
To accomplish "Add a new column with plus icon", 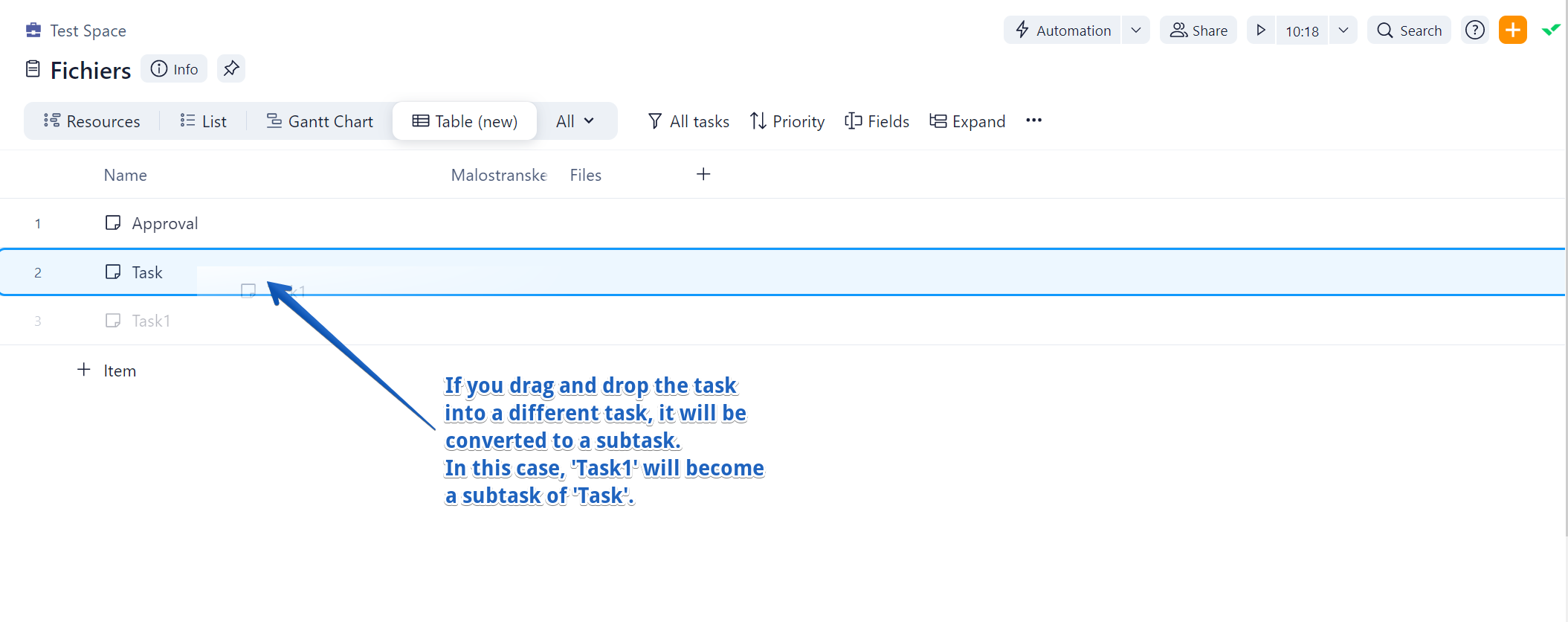I will [x=703, y=174].
